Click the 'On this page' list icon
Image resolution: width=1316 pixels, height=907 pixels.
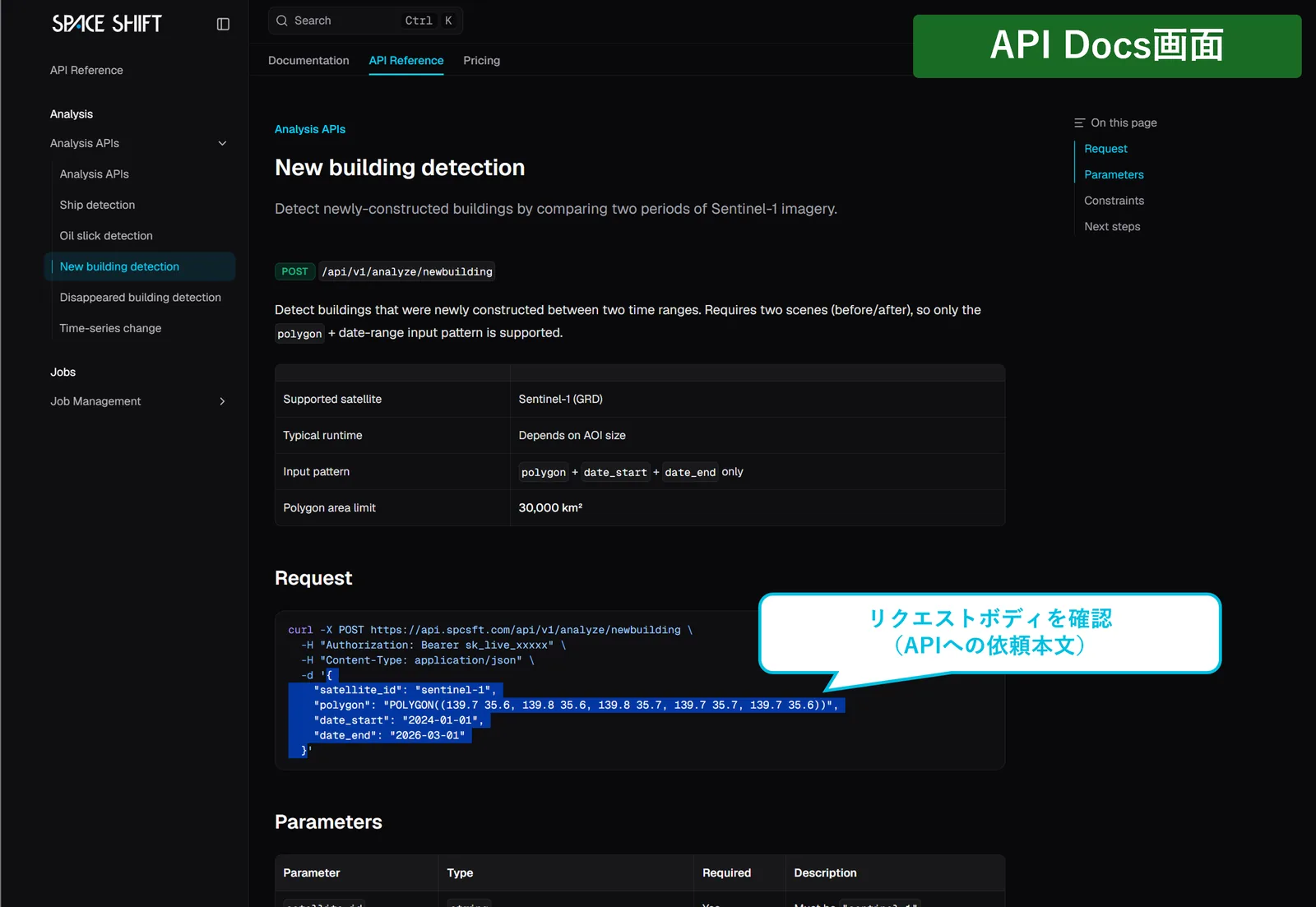click(x=1079, y=123)
